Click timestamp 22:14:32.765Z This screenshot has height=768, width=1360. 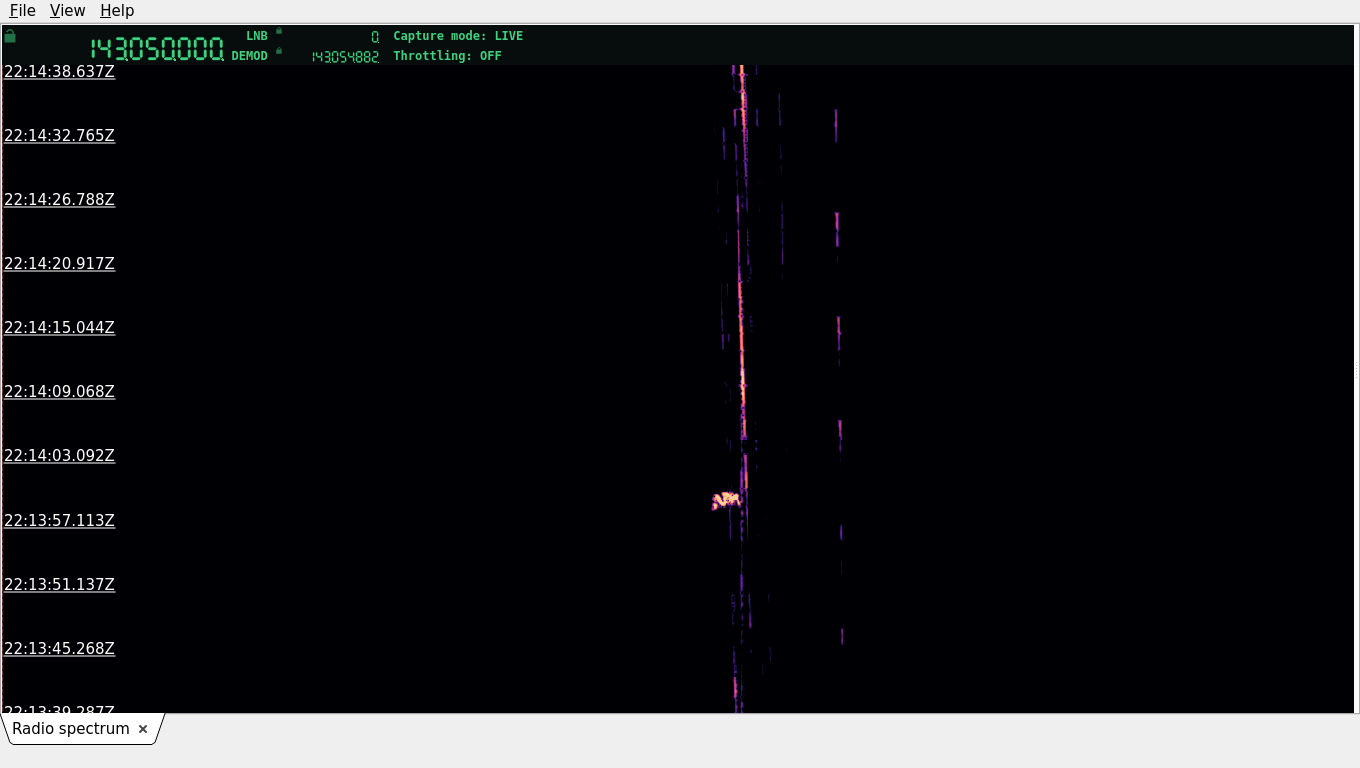point(59,135)
